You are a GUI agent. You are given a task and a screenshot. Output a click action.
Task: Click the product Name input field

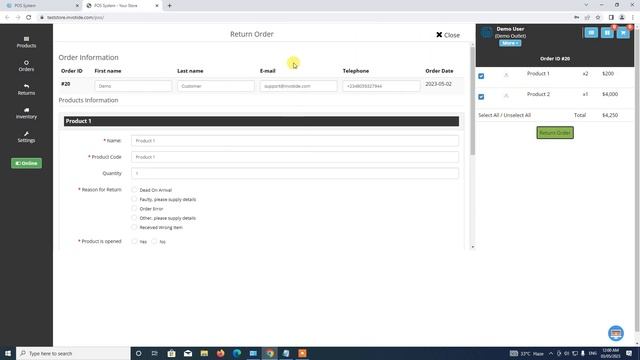295,141
